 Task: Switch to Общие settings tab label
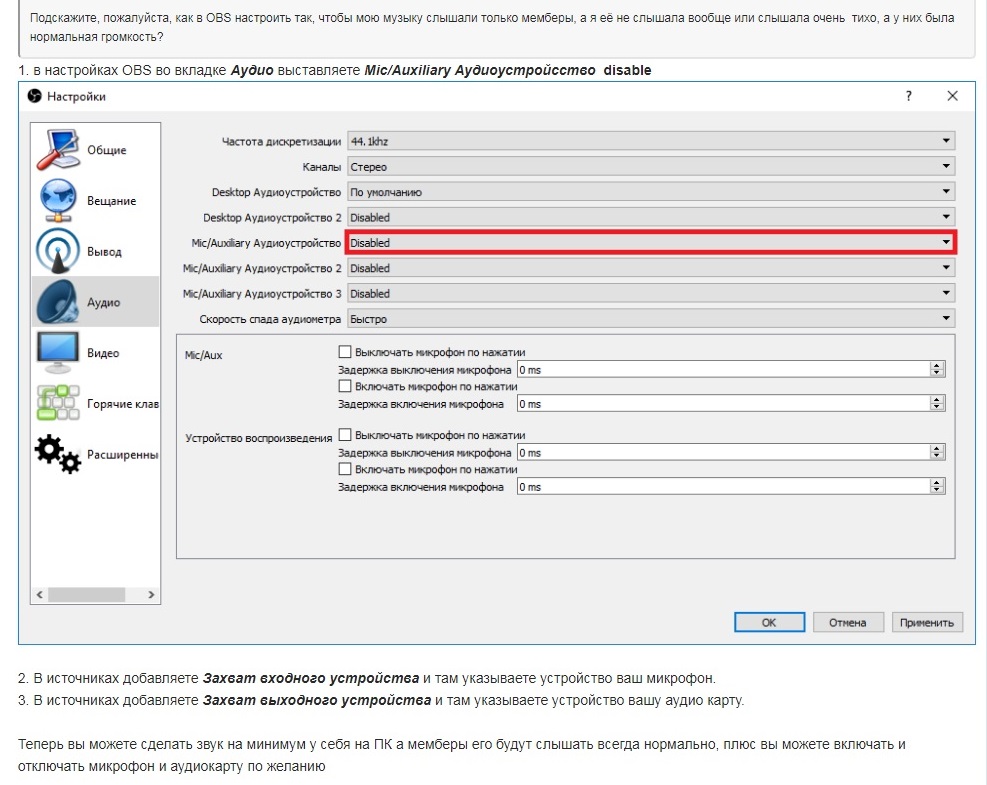106,150
